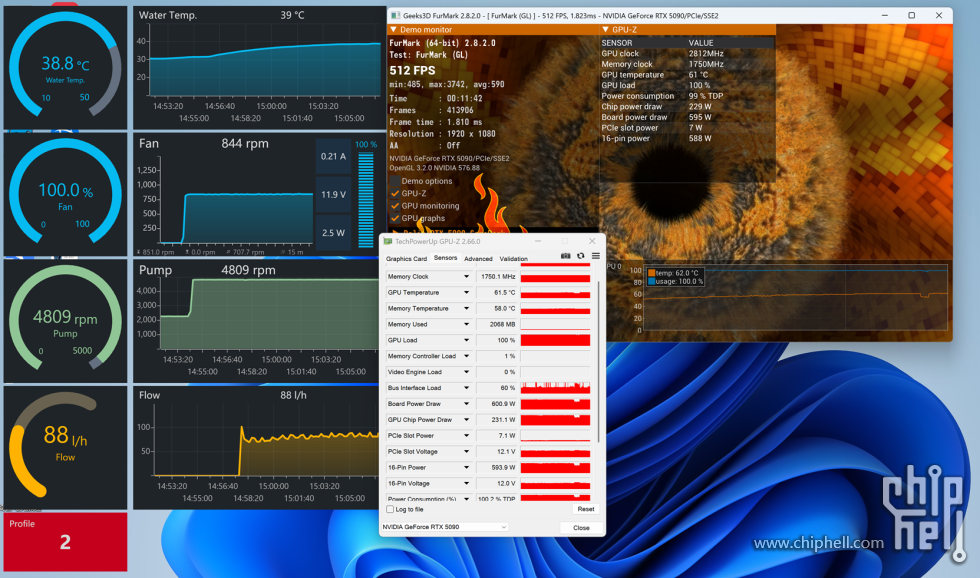This screenshot has width=980, height=578.
Task: Close the GPU-Z window with the X
Action: point(592,241)
